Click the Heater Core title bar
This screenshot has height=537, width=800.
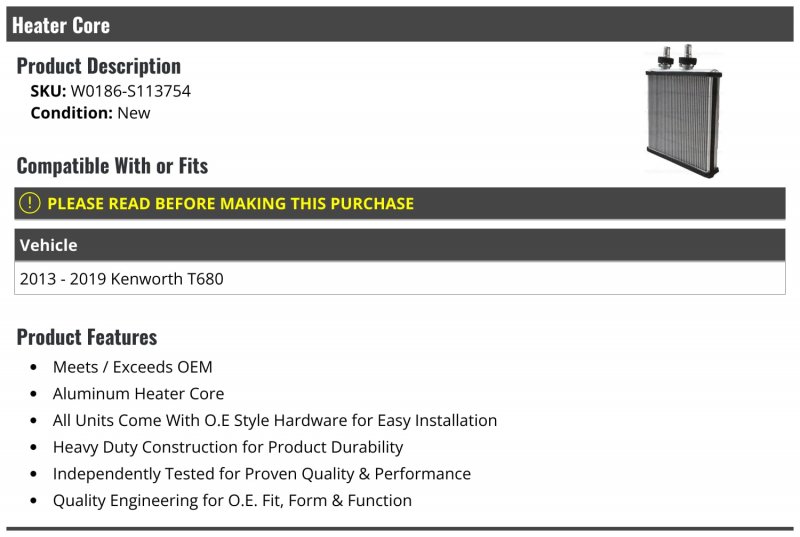click(399, 24)
